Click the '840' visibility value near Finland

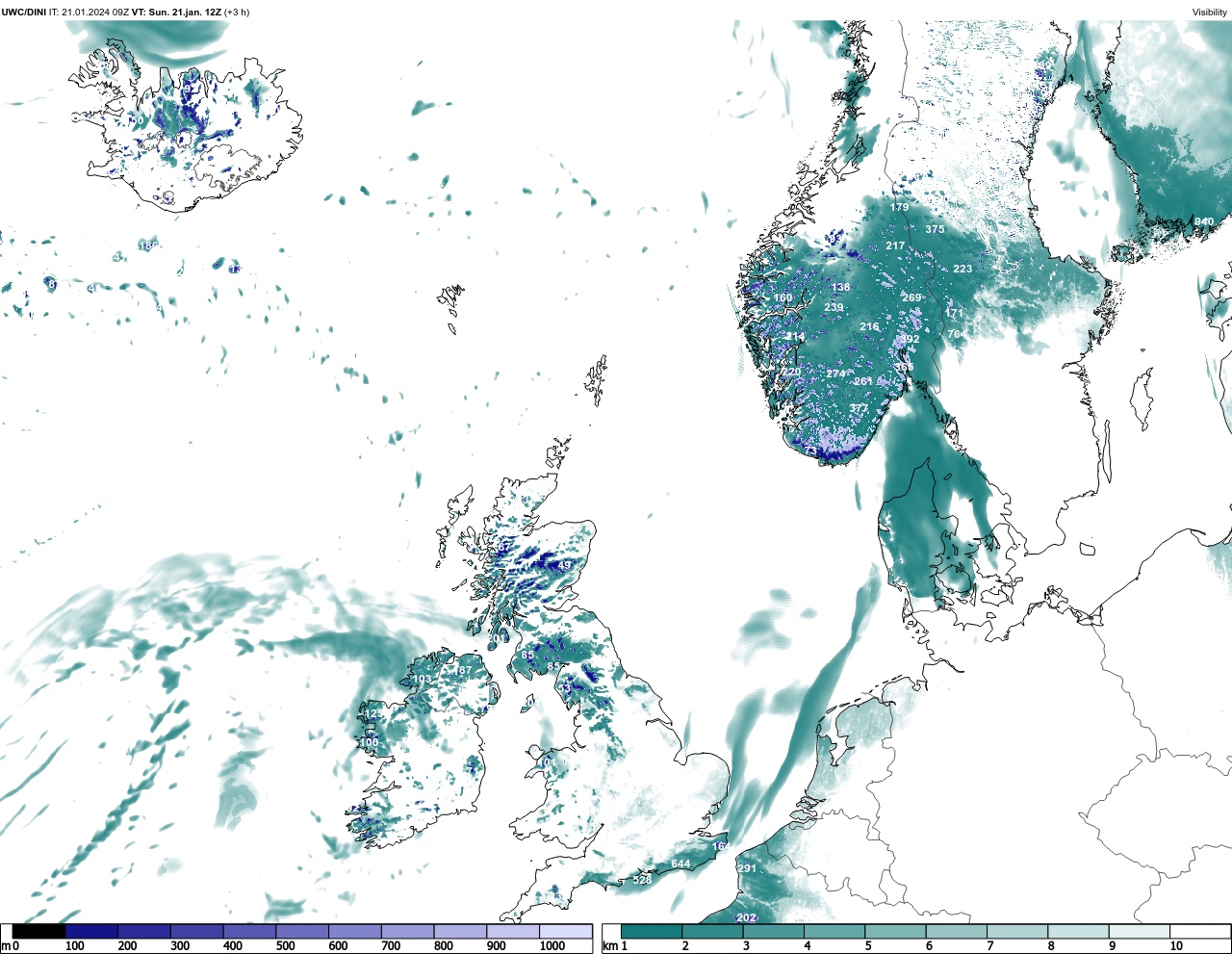pyautogui.click(x=1204, y=221)
